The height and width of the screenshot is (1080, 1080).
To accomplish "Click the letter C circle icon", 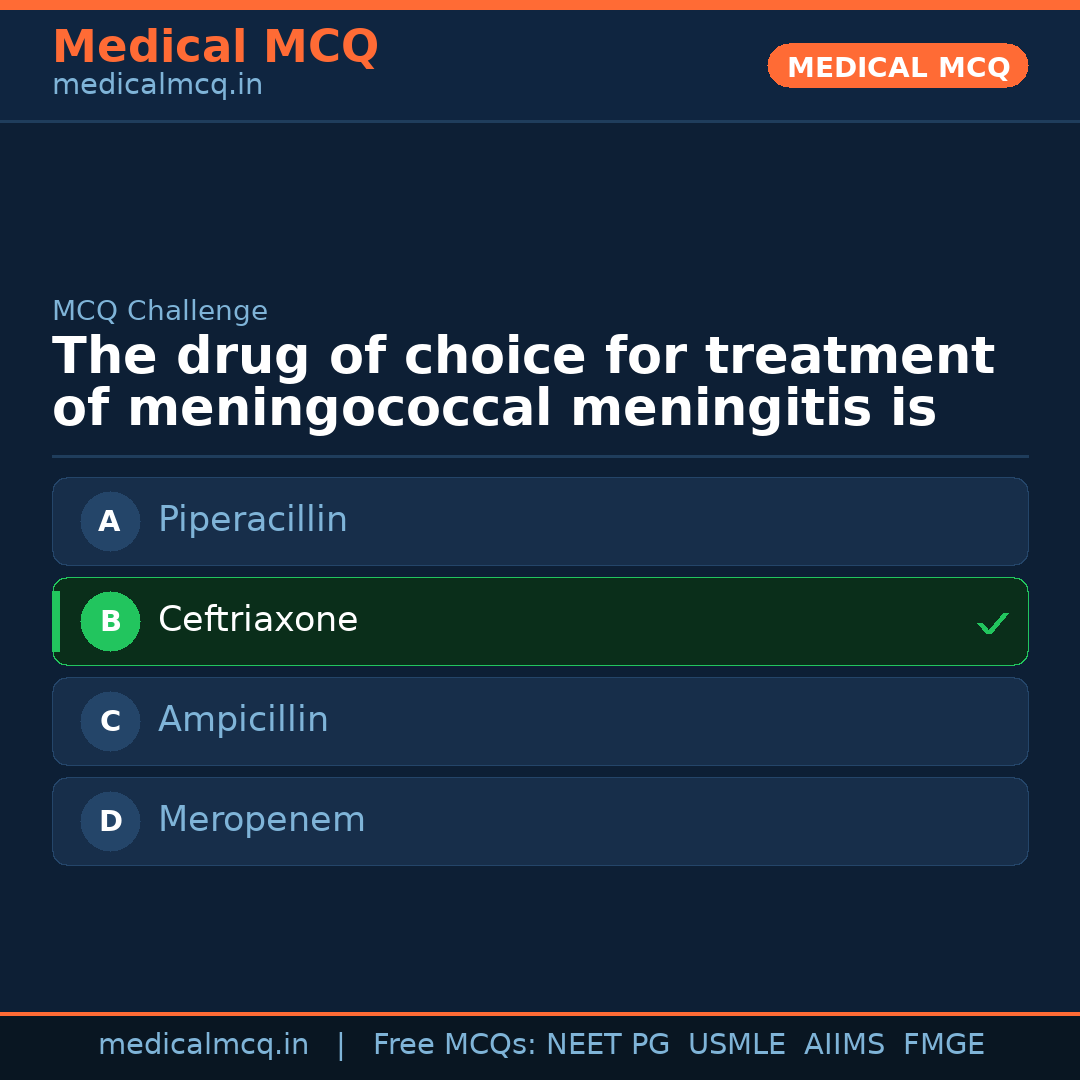I will pos(110,721).
